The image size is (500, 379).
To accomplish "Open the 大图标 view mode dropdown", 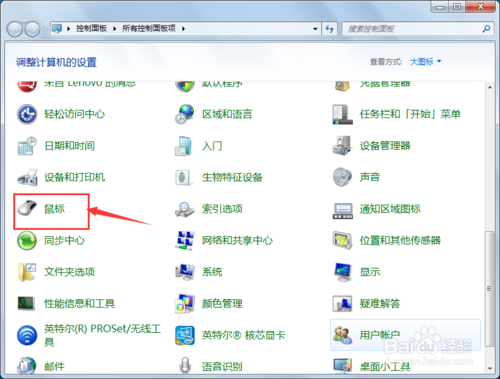I will [x=425, y=61].
